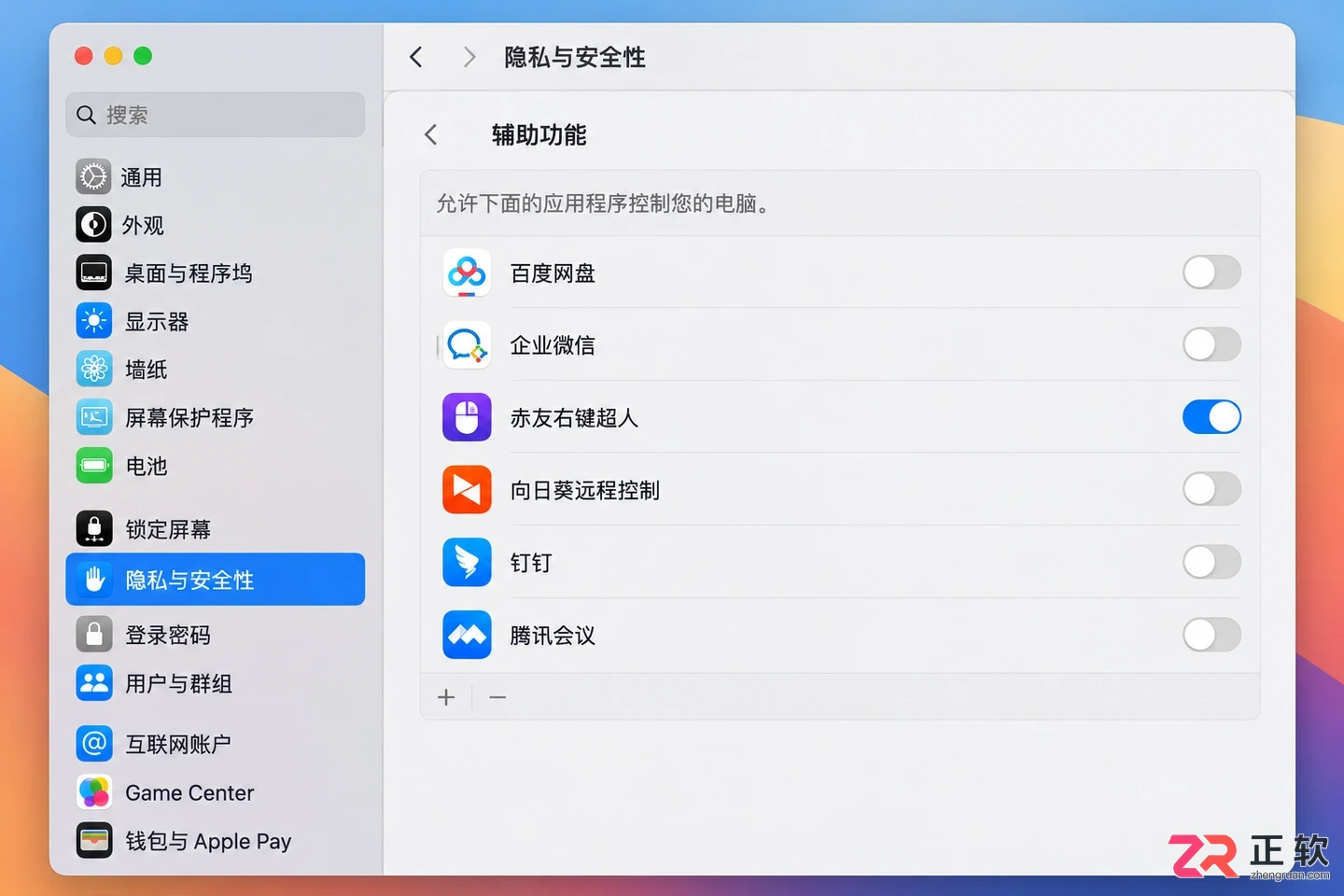Select 隐私与安全性 in the sidebar
Viewport: 1344px width, 896px height.
tap(215, 580)
